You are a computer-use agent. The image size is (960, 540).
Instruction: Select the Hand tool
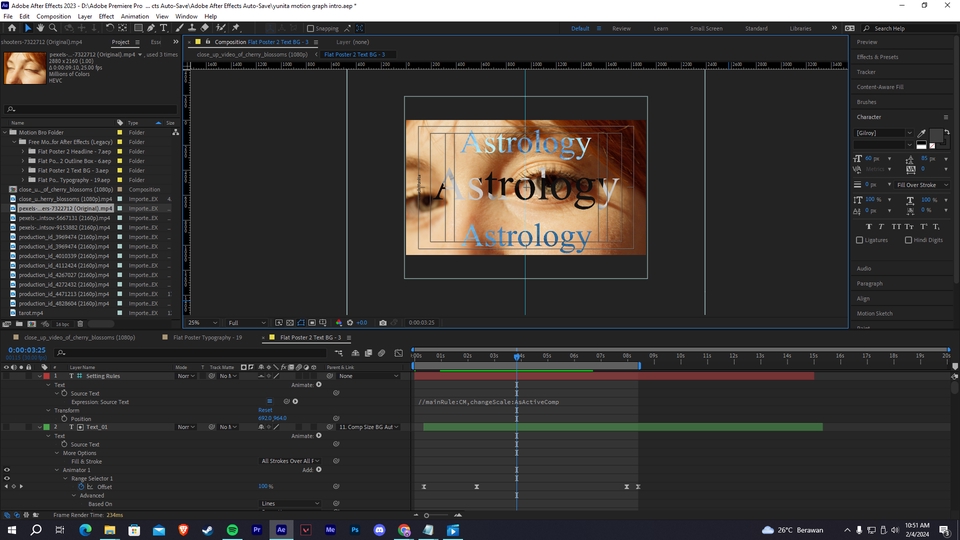tap(40, 28)
